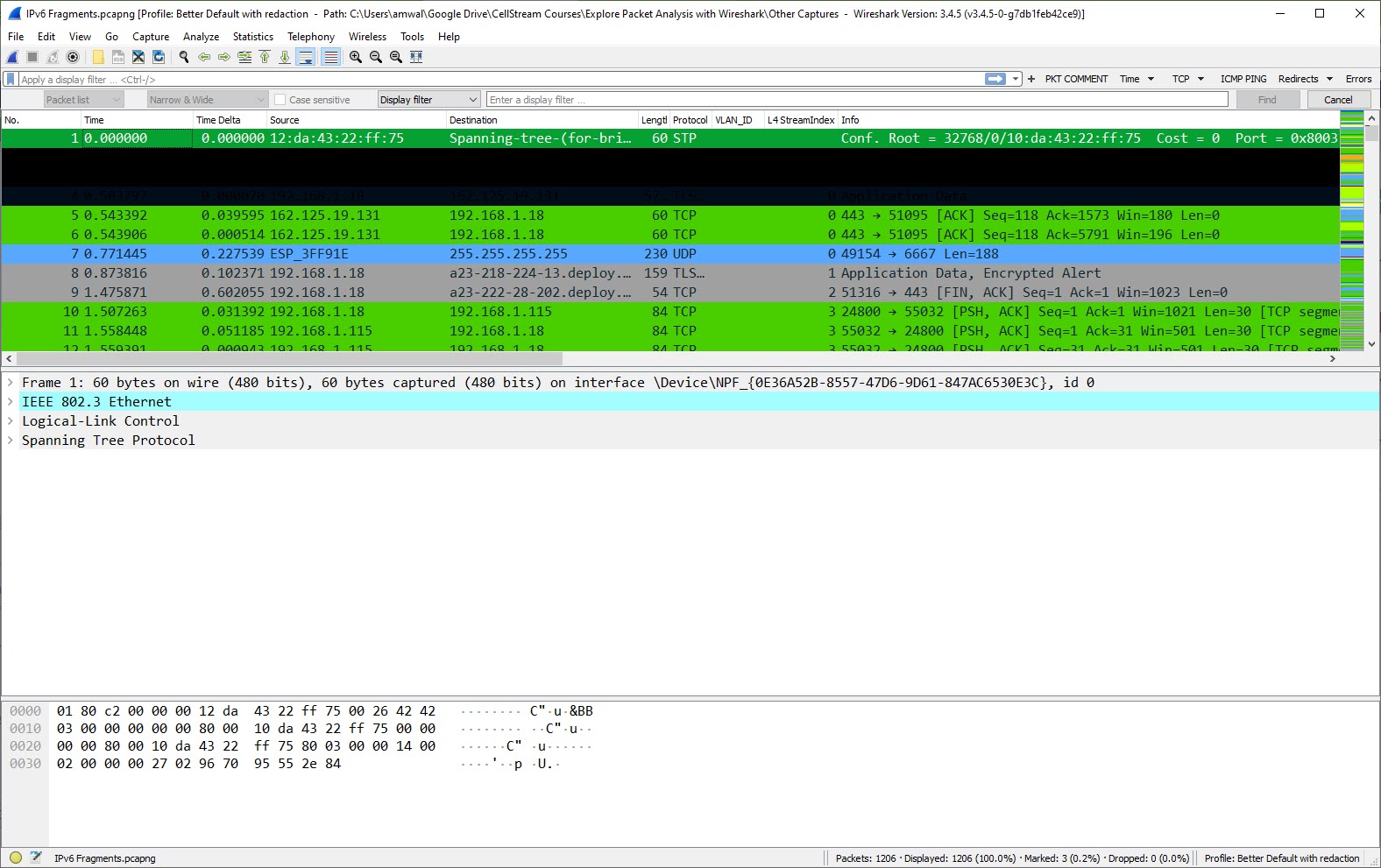Click the zoom in icon in toolbar
Image resolution: width=1381 pixels, height=868 pixels.
355,57
